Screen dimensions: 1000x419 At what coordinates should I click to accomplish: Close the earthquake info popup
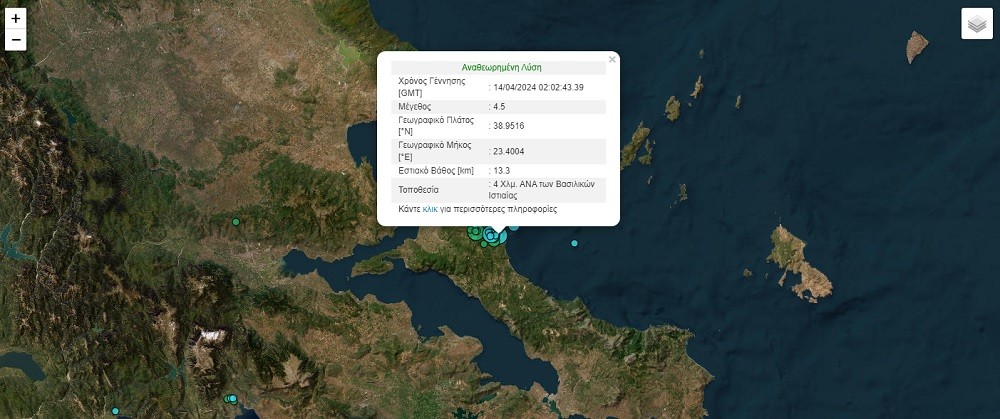pyautogui.click(x=612, y=60)
